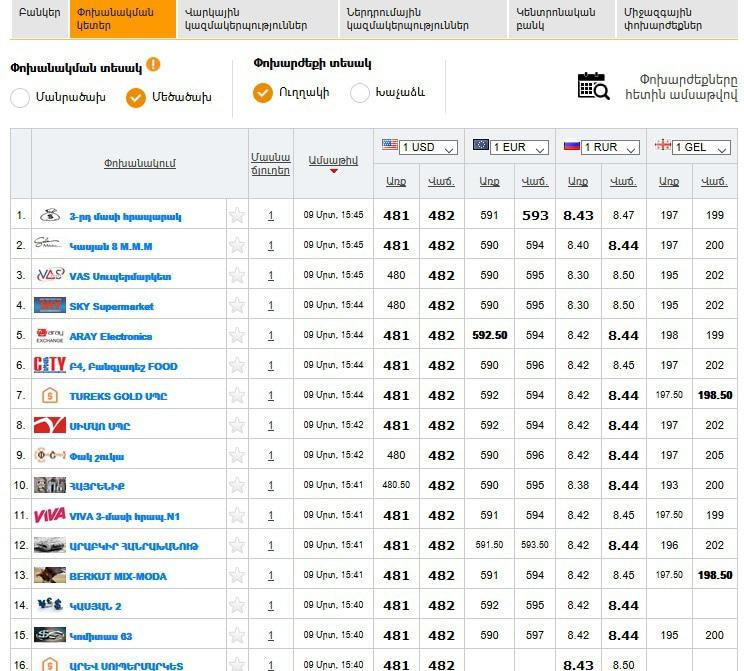Open the SKY Supermarket exchange point link
This screenshot has height=671, width=744.
pyautogui.click(x=111, y=306)
